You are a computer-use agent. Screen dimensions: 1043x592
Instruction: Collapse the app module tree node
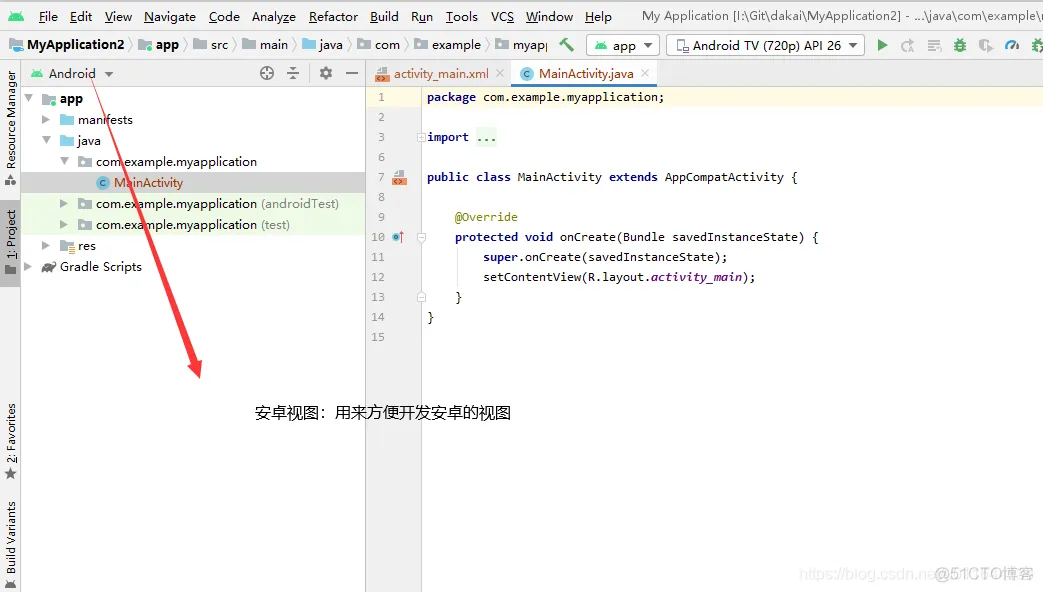[x=29, y=98]
